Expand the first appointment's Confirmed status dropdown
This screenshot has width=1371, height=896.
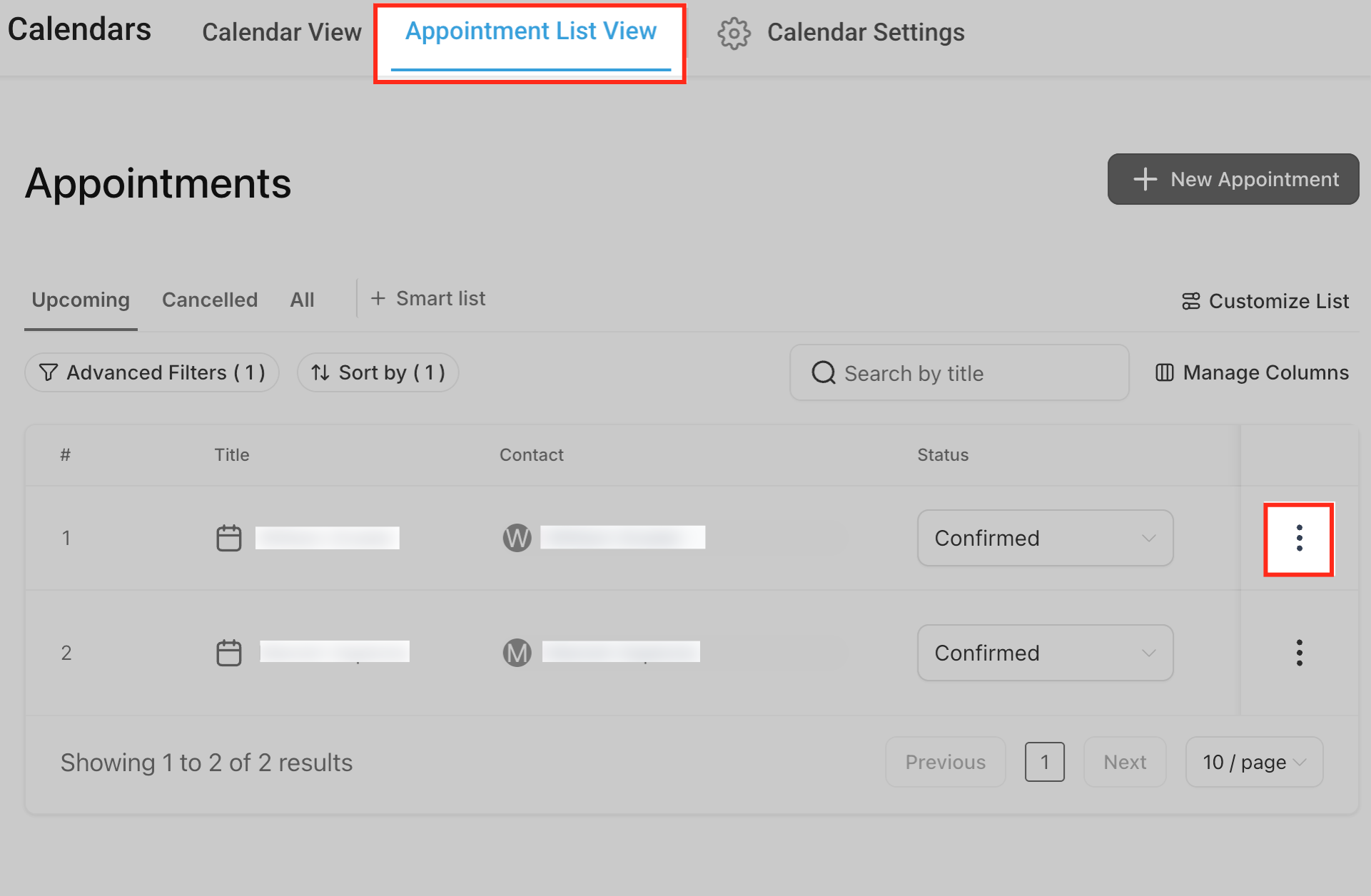[x=1045, y=538]
